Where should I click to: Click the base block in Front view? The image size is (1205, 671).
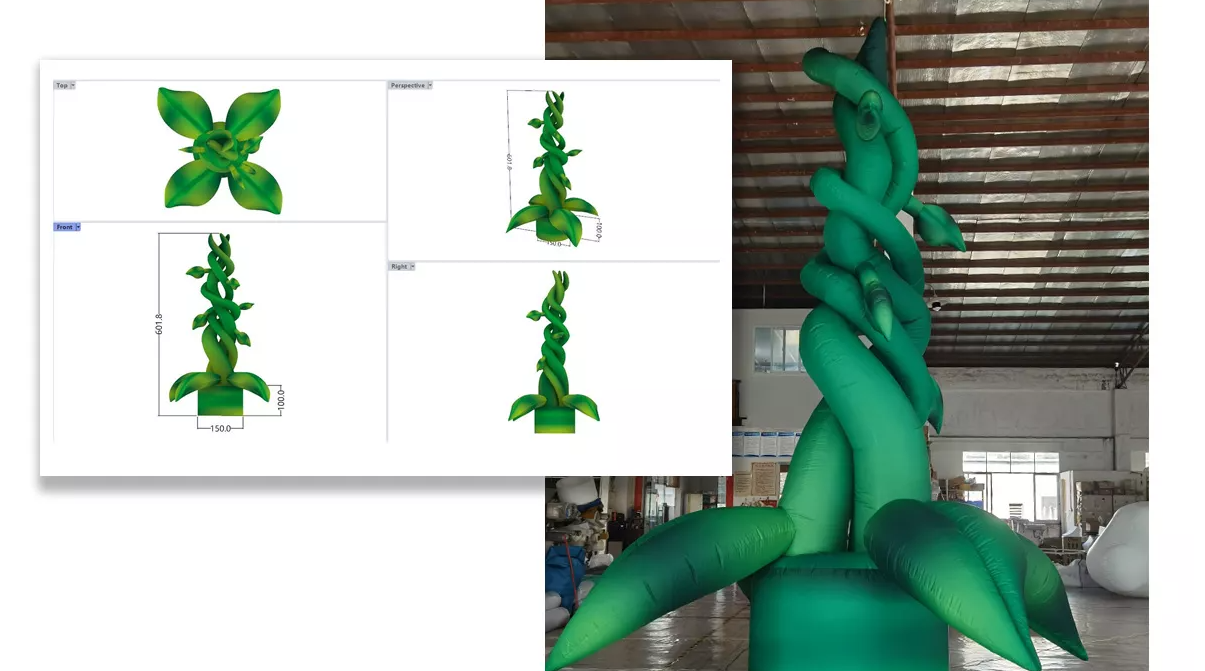point(220,402)
